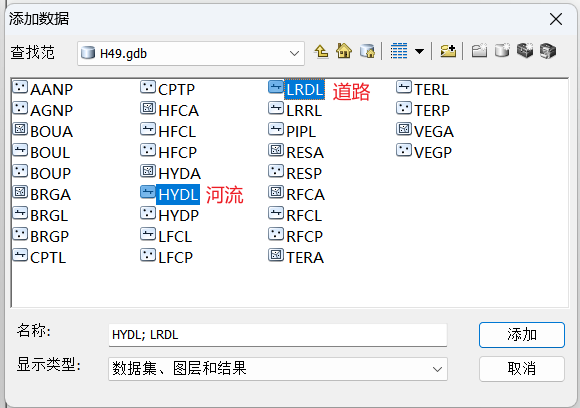Connect to a folder via the toolbar icon

point(448,51)
